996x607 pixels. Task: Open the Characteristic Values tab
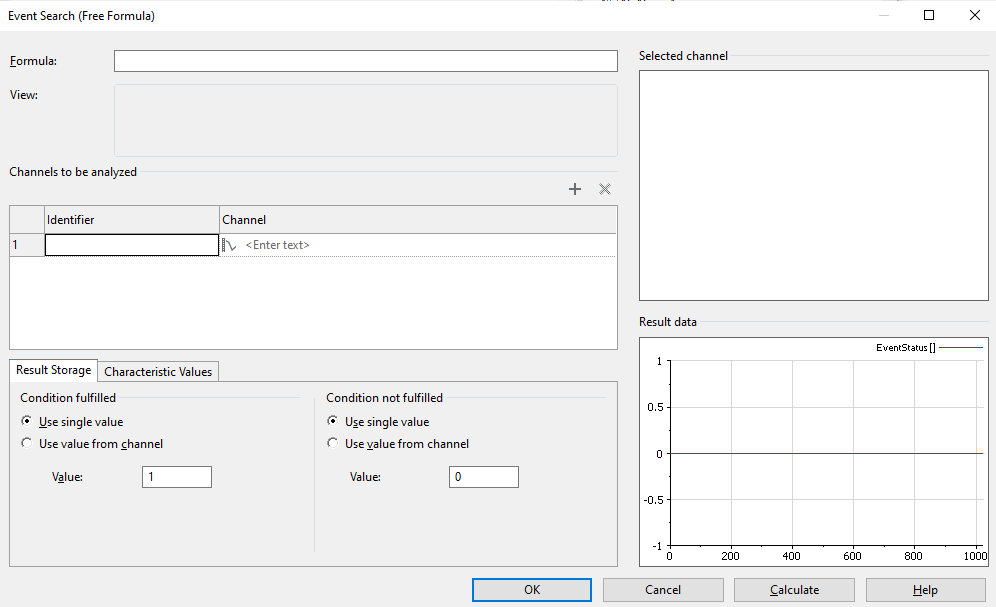(x=158, y=372)
